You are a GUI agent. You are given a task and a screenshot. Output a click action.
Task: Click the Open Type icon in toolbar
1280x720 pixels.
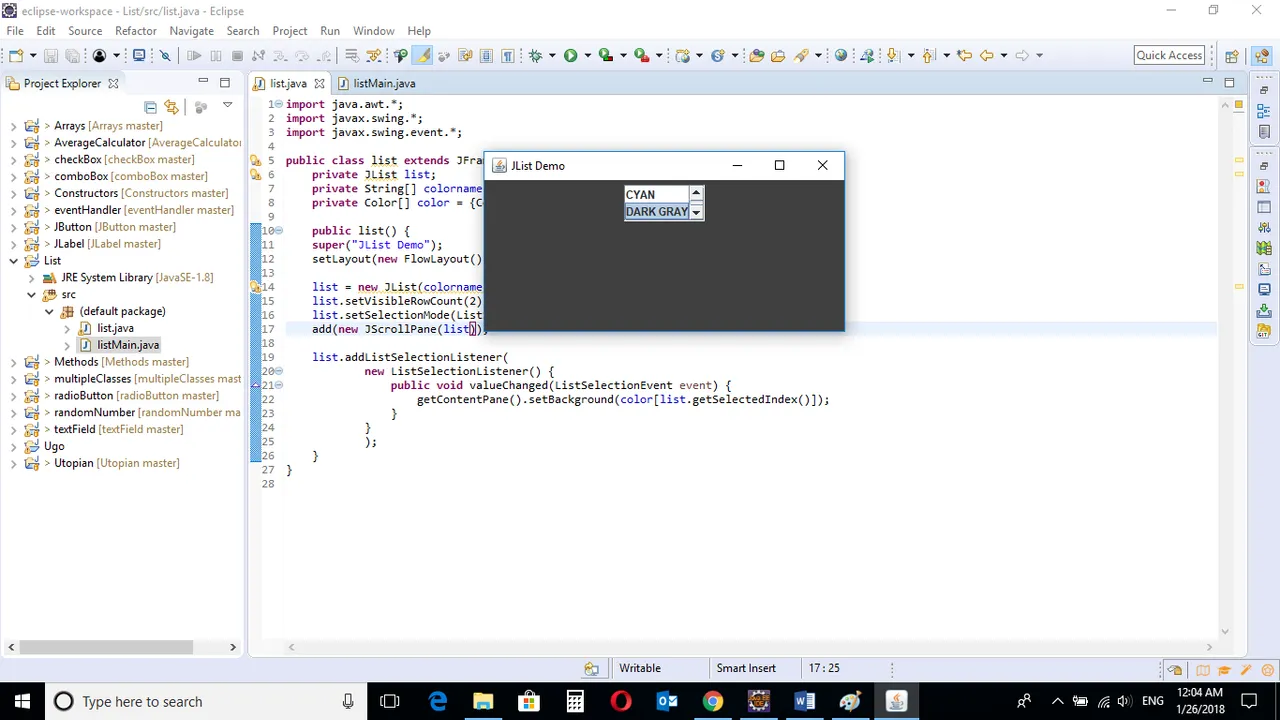click(757, 55)
